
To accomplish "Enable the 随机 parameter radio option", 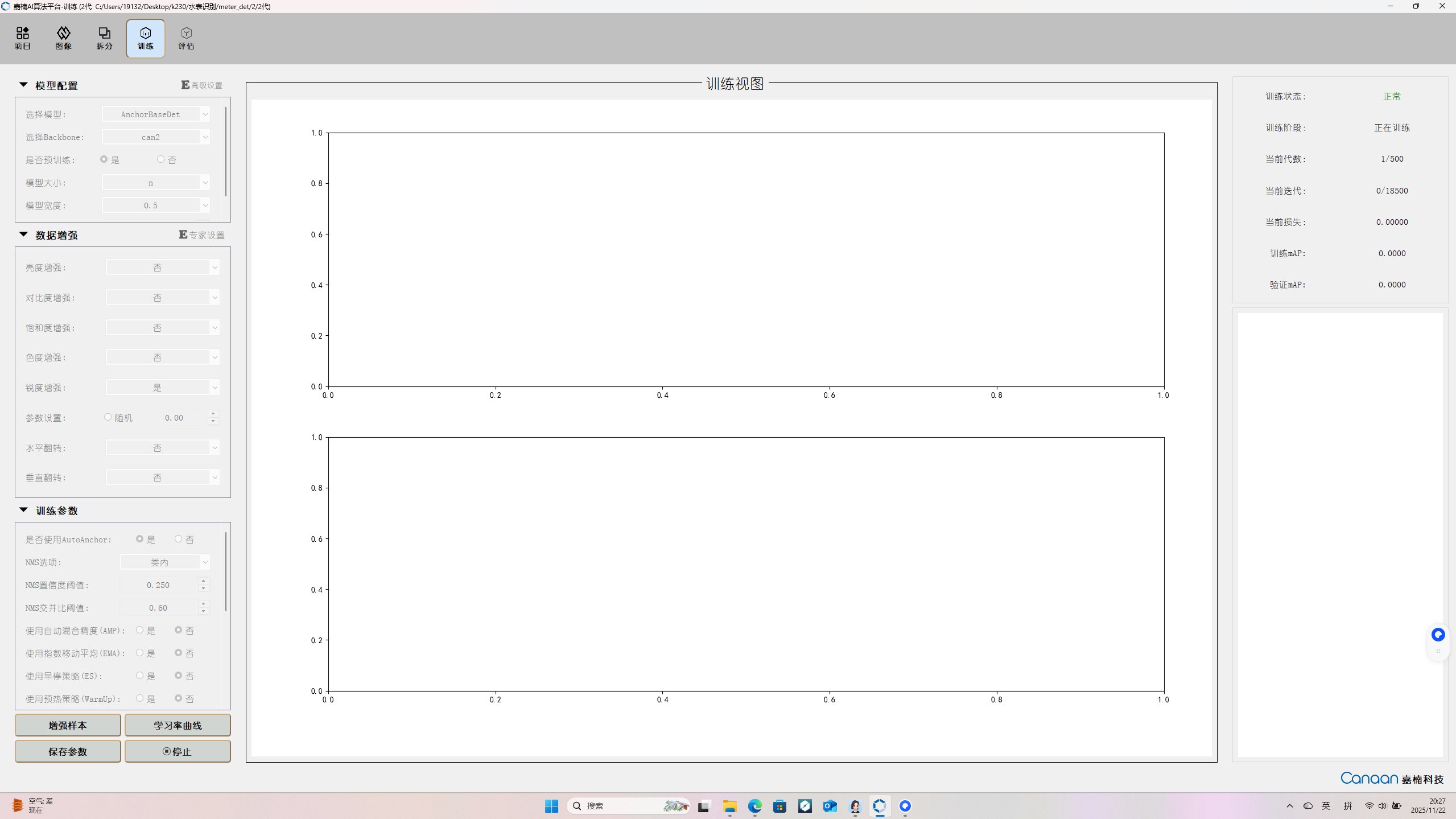I will click(x=108, y=417).
